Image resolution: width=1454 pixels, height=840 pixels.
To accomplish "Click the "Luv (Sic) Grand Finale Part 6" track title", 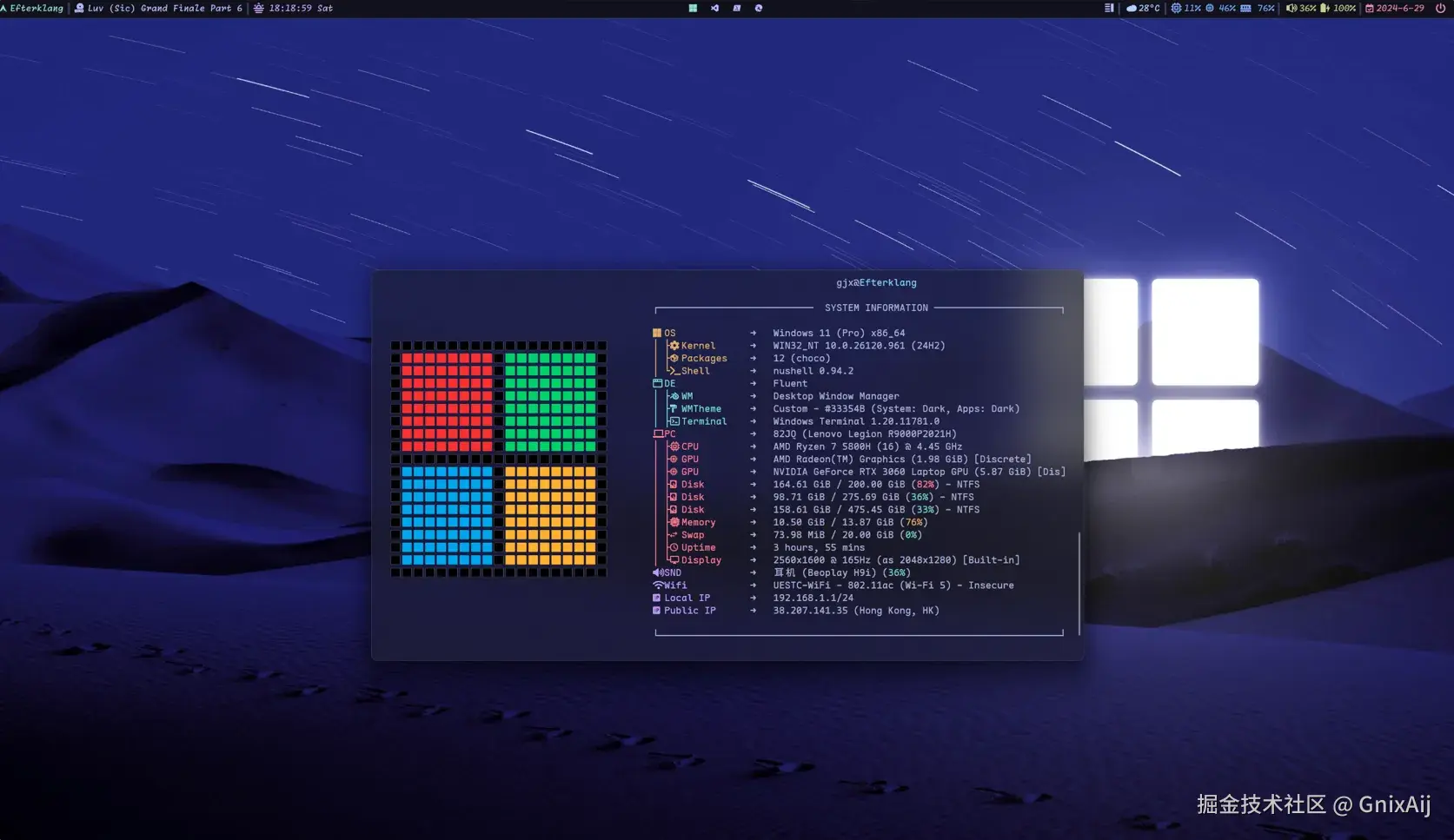I will [x=165, y=8].
